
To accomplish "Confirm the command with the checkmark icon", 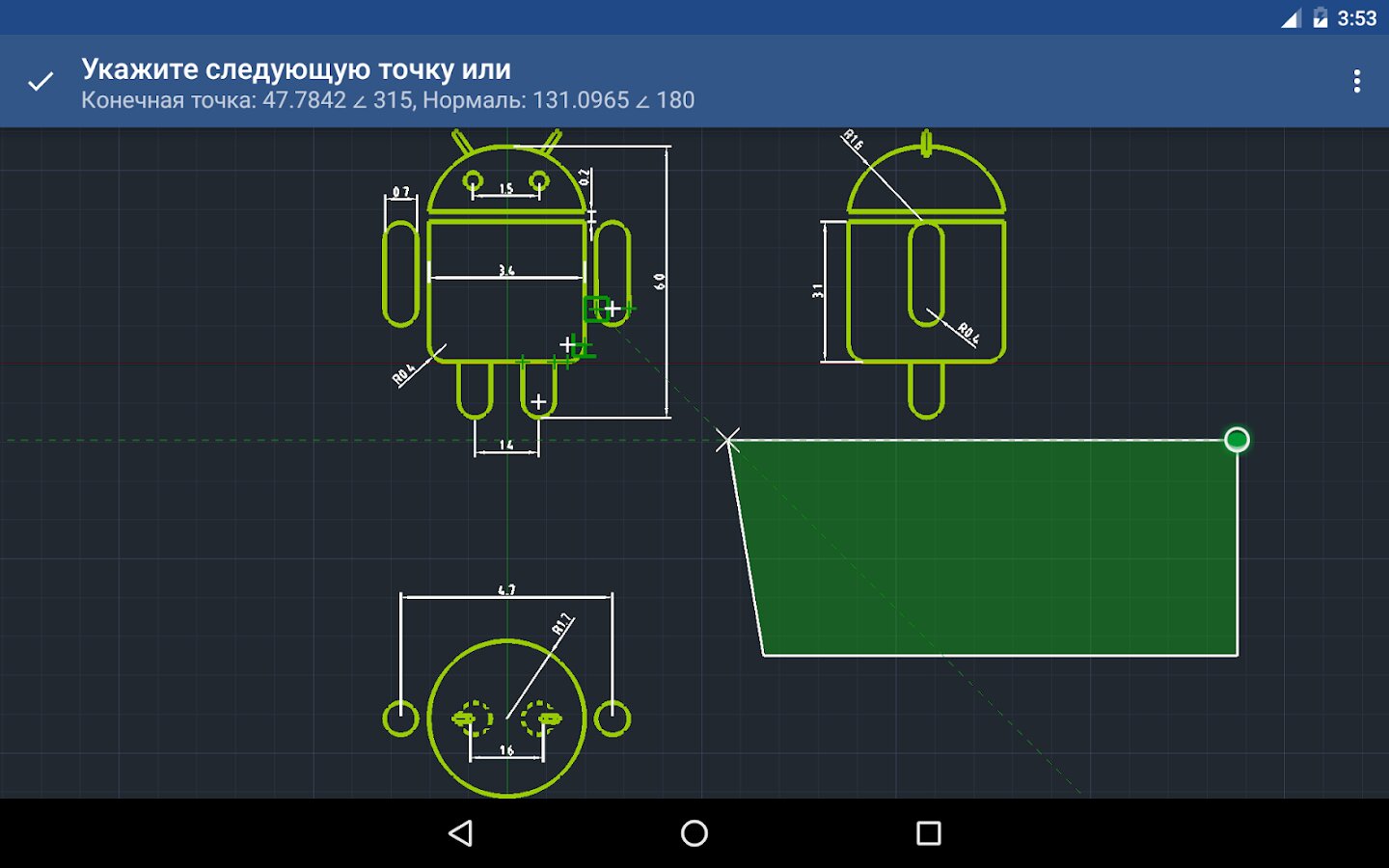I will click(x=41, y=82).
